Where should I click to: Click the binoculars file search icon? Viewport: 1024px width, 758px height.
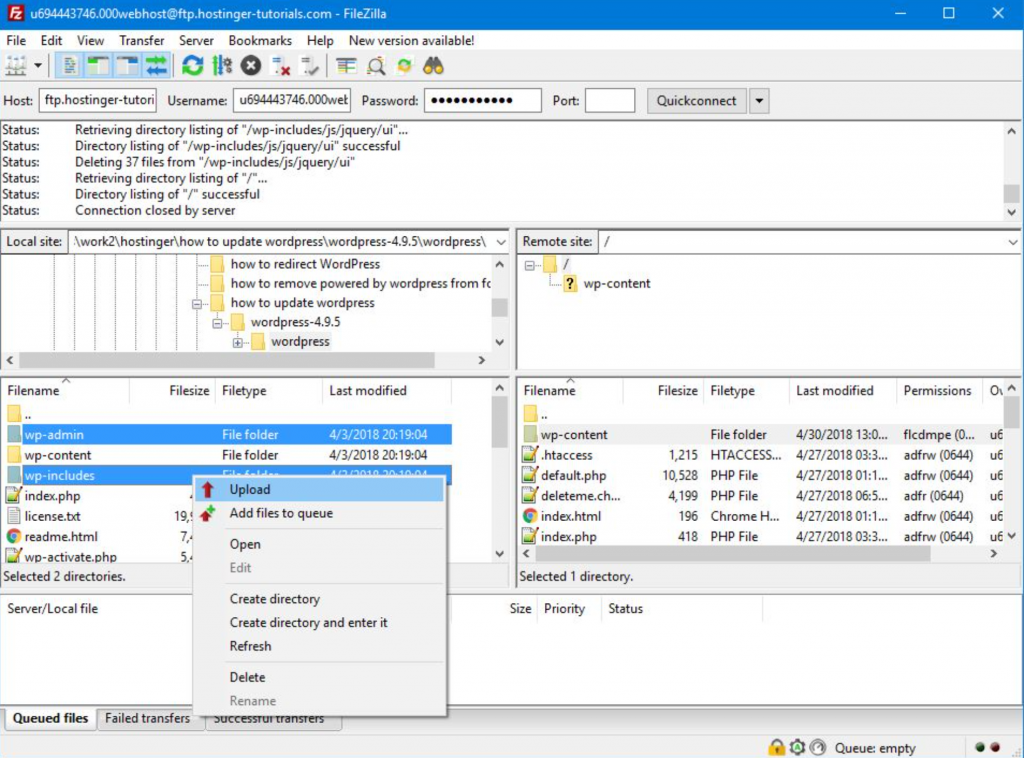click(433, 66)
